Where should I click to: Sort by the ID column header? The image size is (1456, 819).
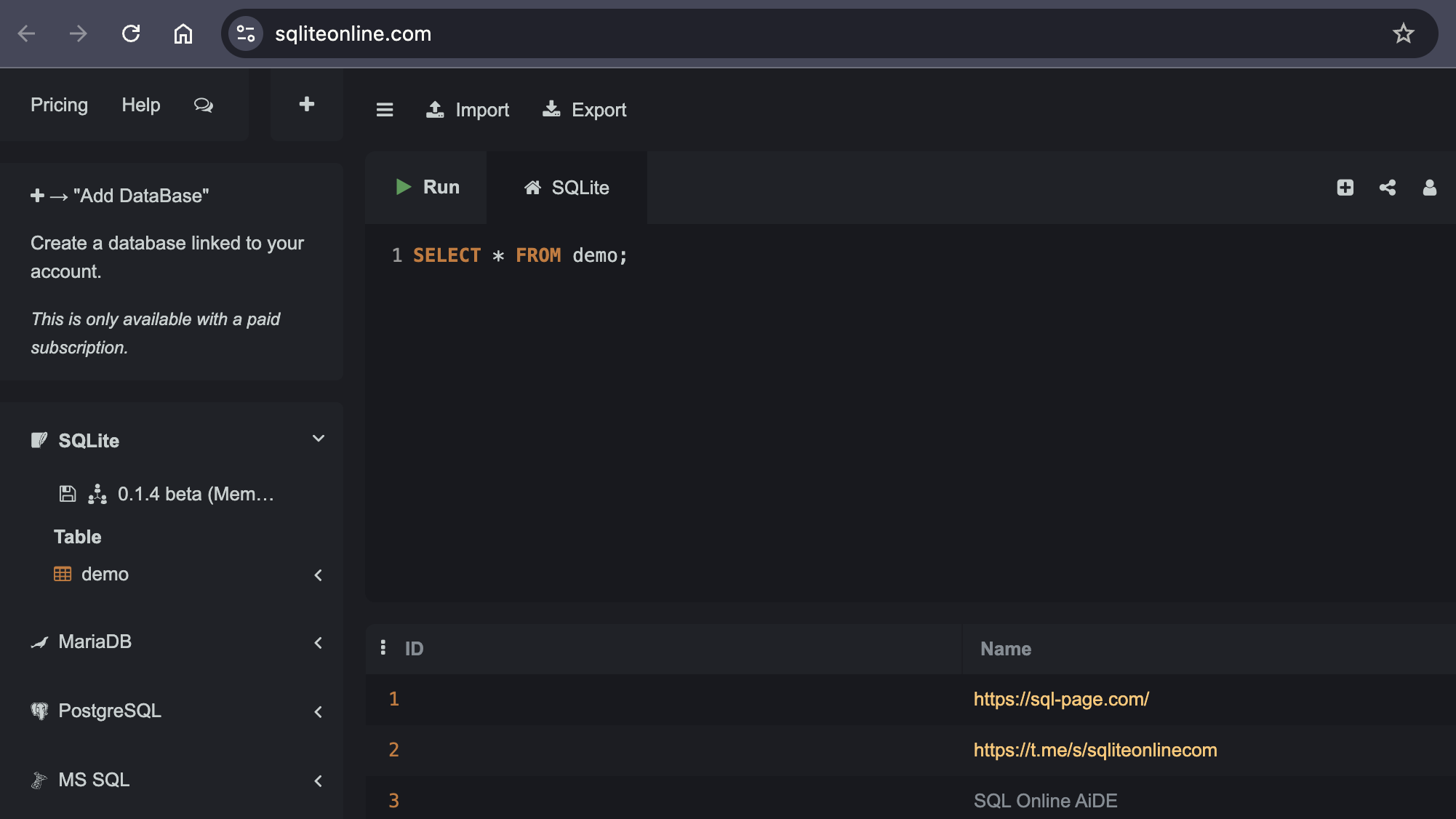414,648
